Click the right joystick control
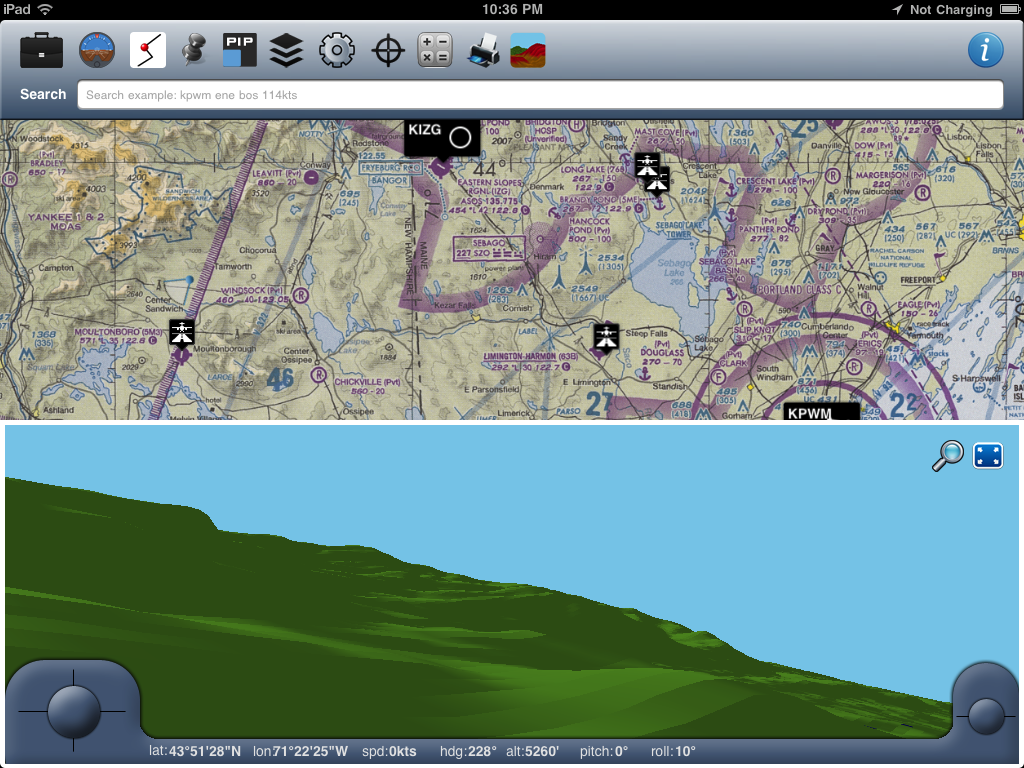Screen dimensions: 1024x768 986,715
